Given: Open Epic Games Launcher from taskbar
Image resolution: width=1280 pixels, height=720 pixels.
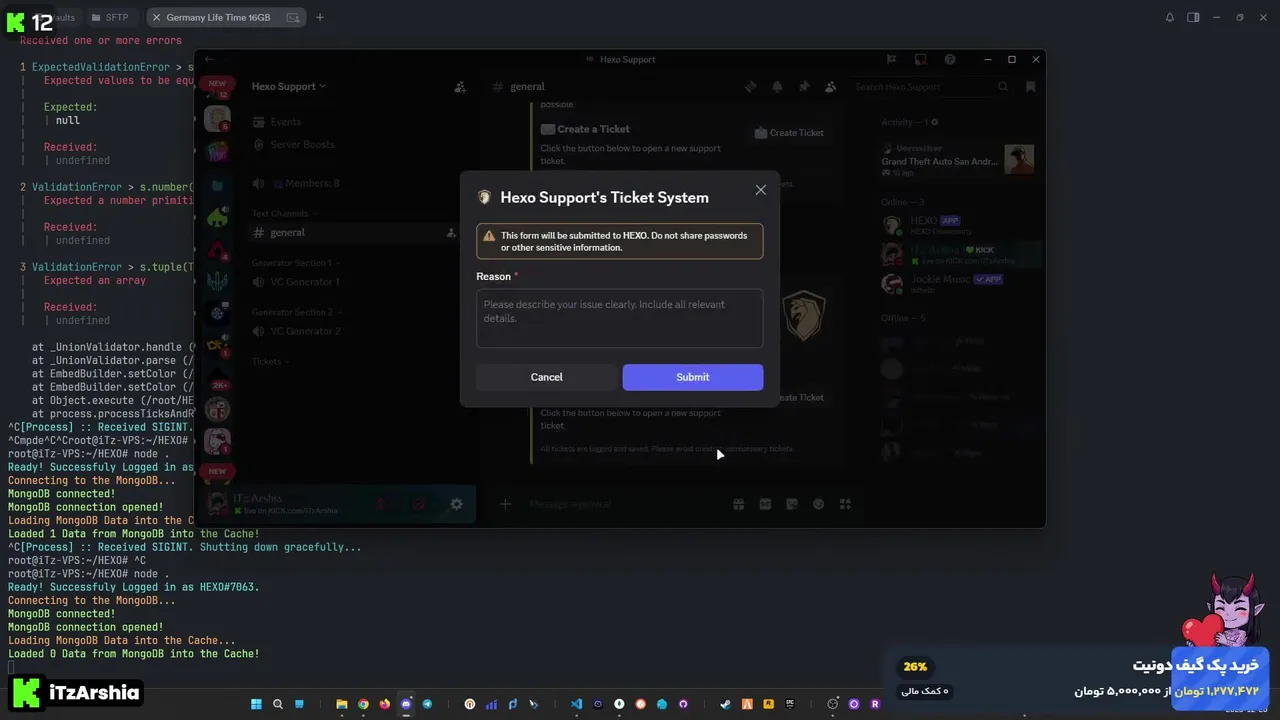Looking at the screenshot, I should tap(790, 704).
